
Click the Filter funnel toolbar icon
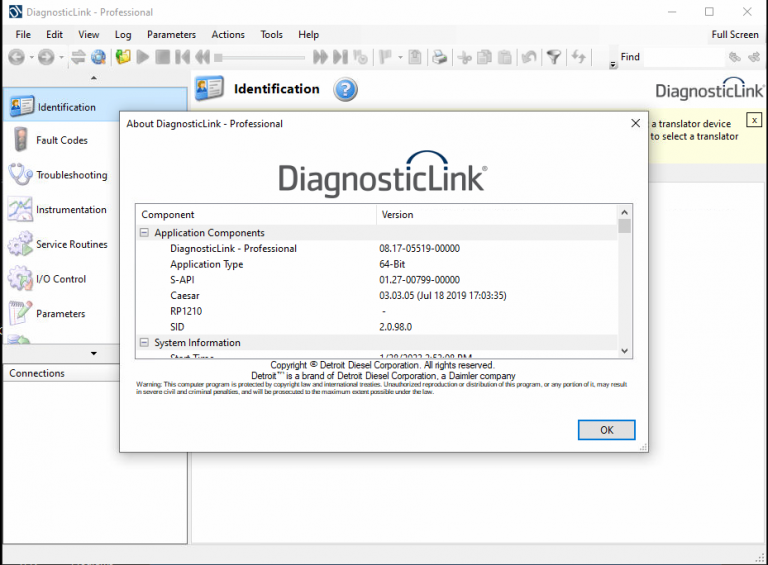click(554, 57)
